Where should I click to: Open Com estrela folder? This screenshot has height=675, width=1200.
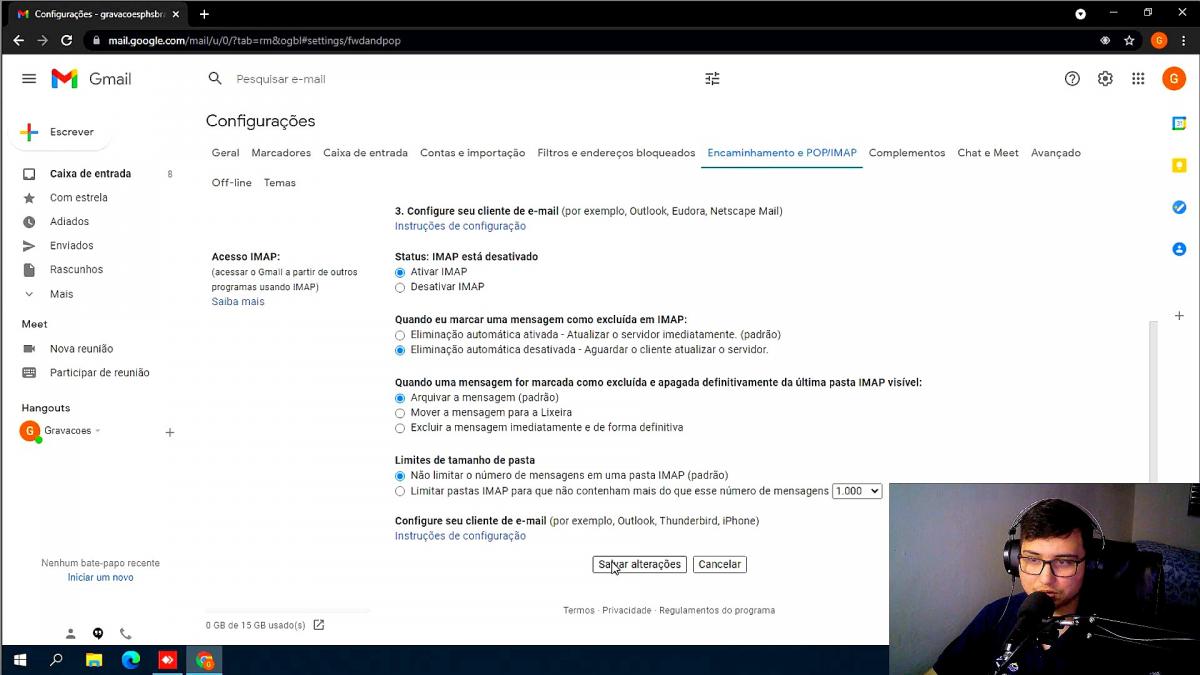(x=79, y=198)
